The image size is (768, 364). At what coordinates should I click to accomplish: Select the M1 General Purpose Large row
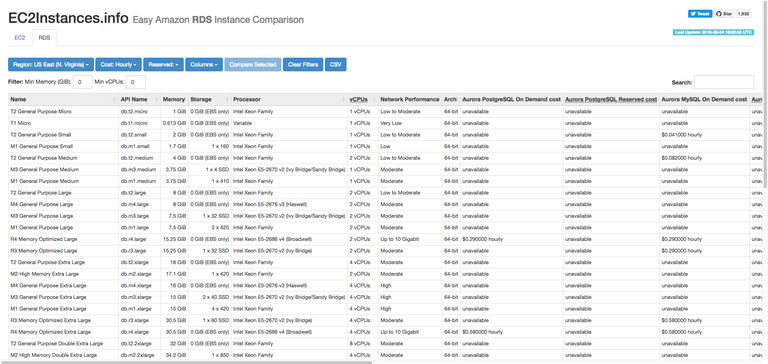click(384, 228)
